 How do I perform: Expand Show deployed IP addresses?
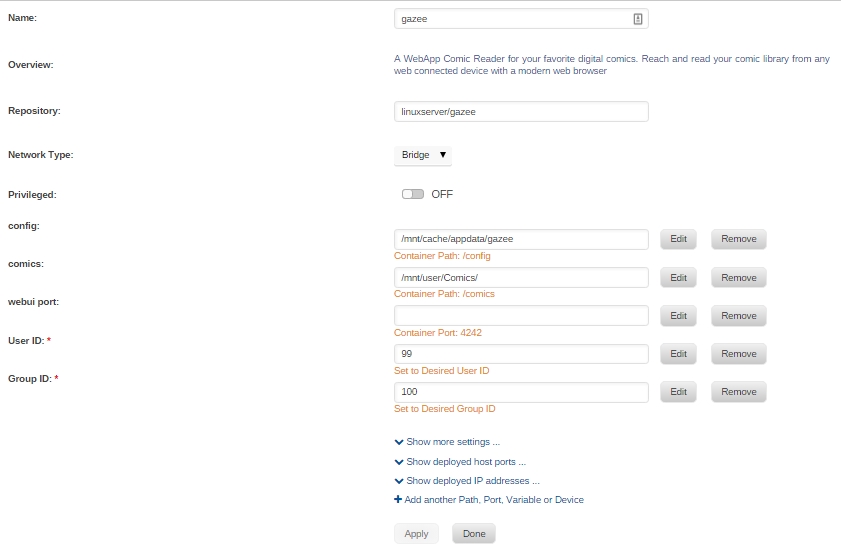coord(467,481)
